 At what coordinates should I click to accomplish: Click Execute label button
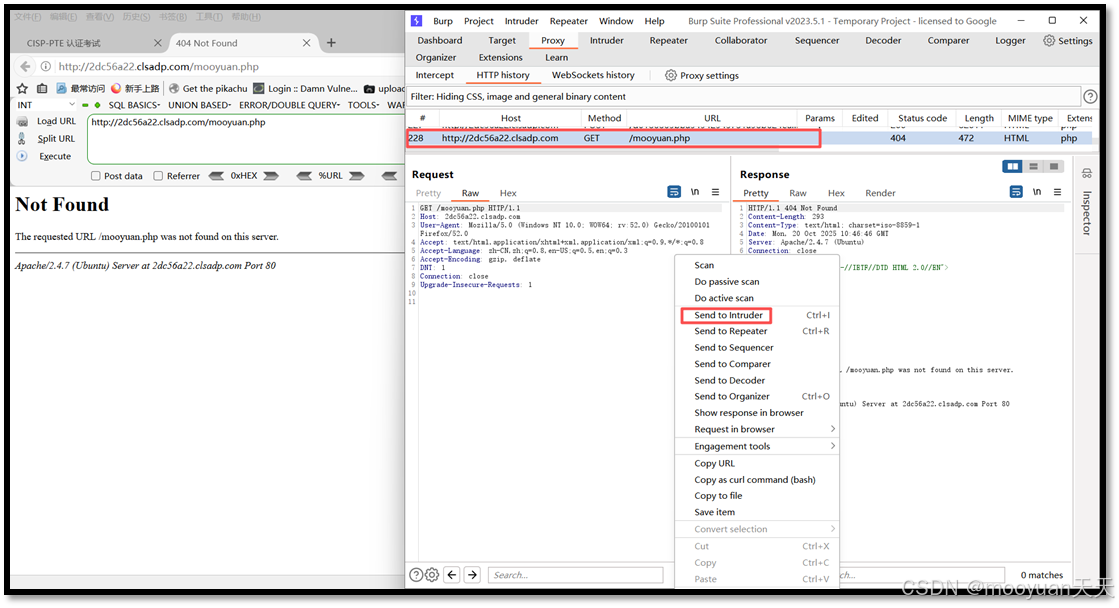coord(55,156)
